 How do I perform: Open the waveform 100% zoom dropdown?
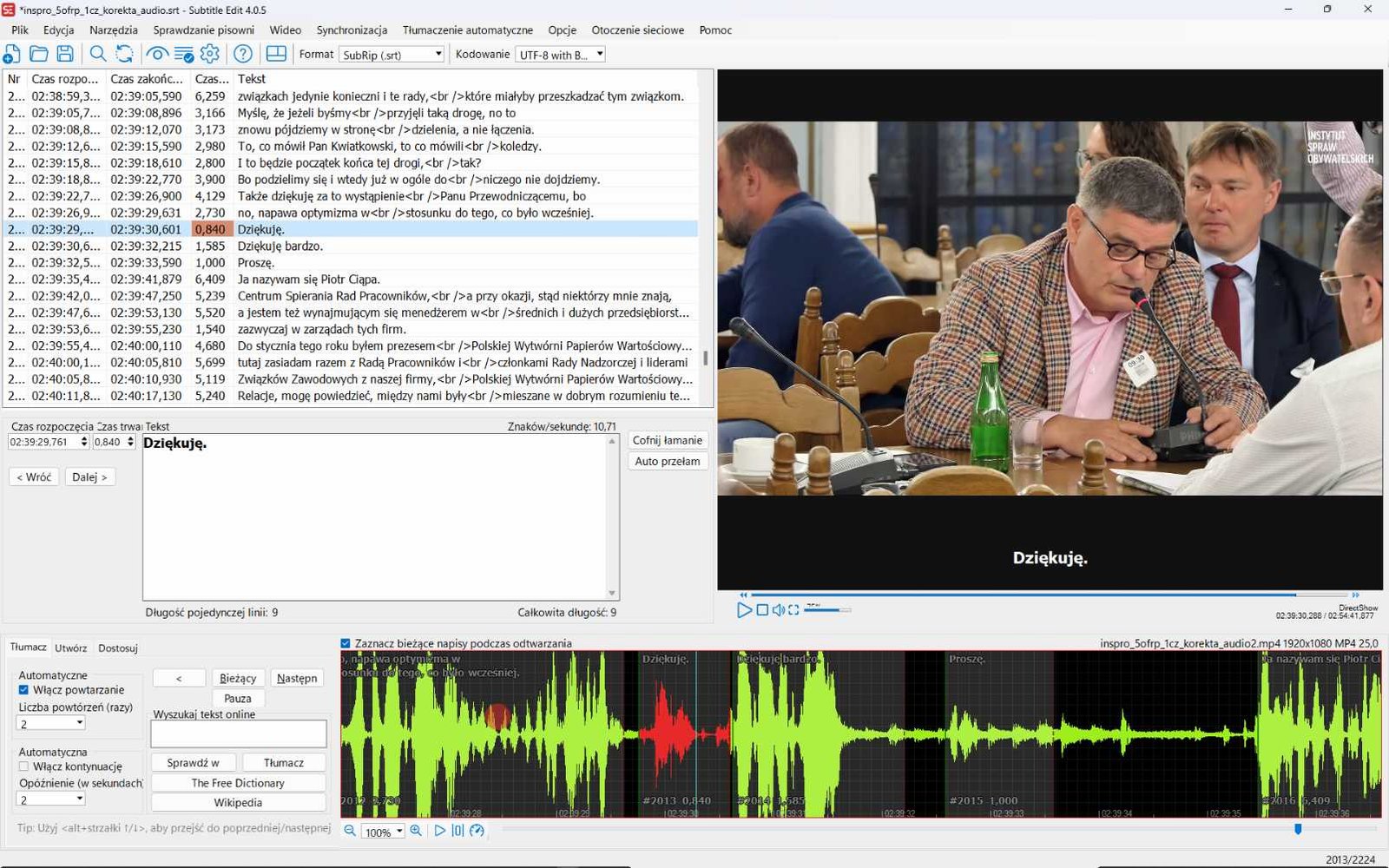(x=383, y=832)
